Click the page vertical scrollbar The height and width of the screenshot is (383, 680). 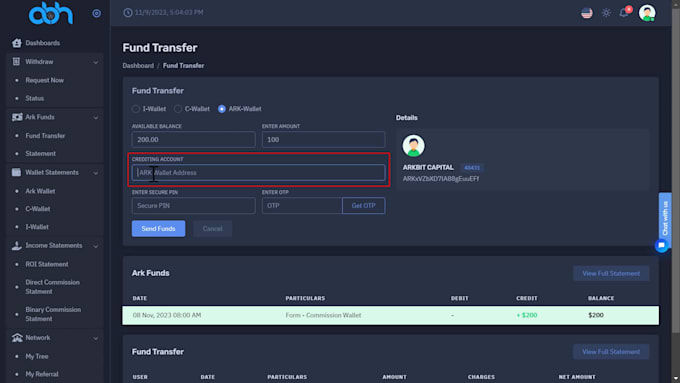[x=676, y=170]
